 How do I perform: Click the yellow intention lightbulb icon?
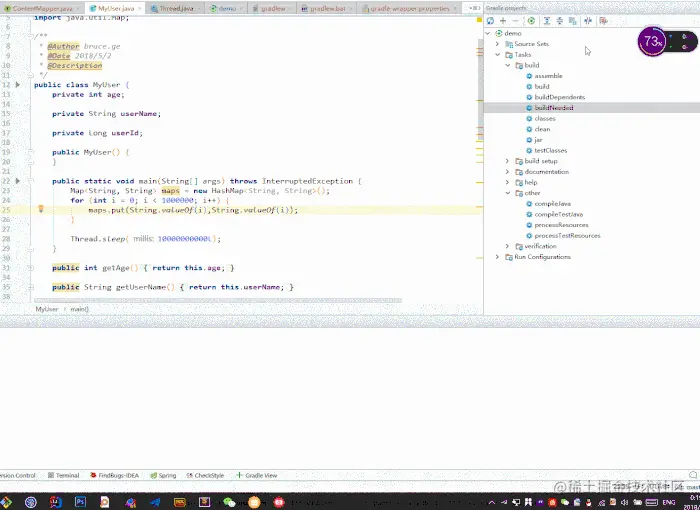pyautogui.click(x=41, y=209)
